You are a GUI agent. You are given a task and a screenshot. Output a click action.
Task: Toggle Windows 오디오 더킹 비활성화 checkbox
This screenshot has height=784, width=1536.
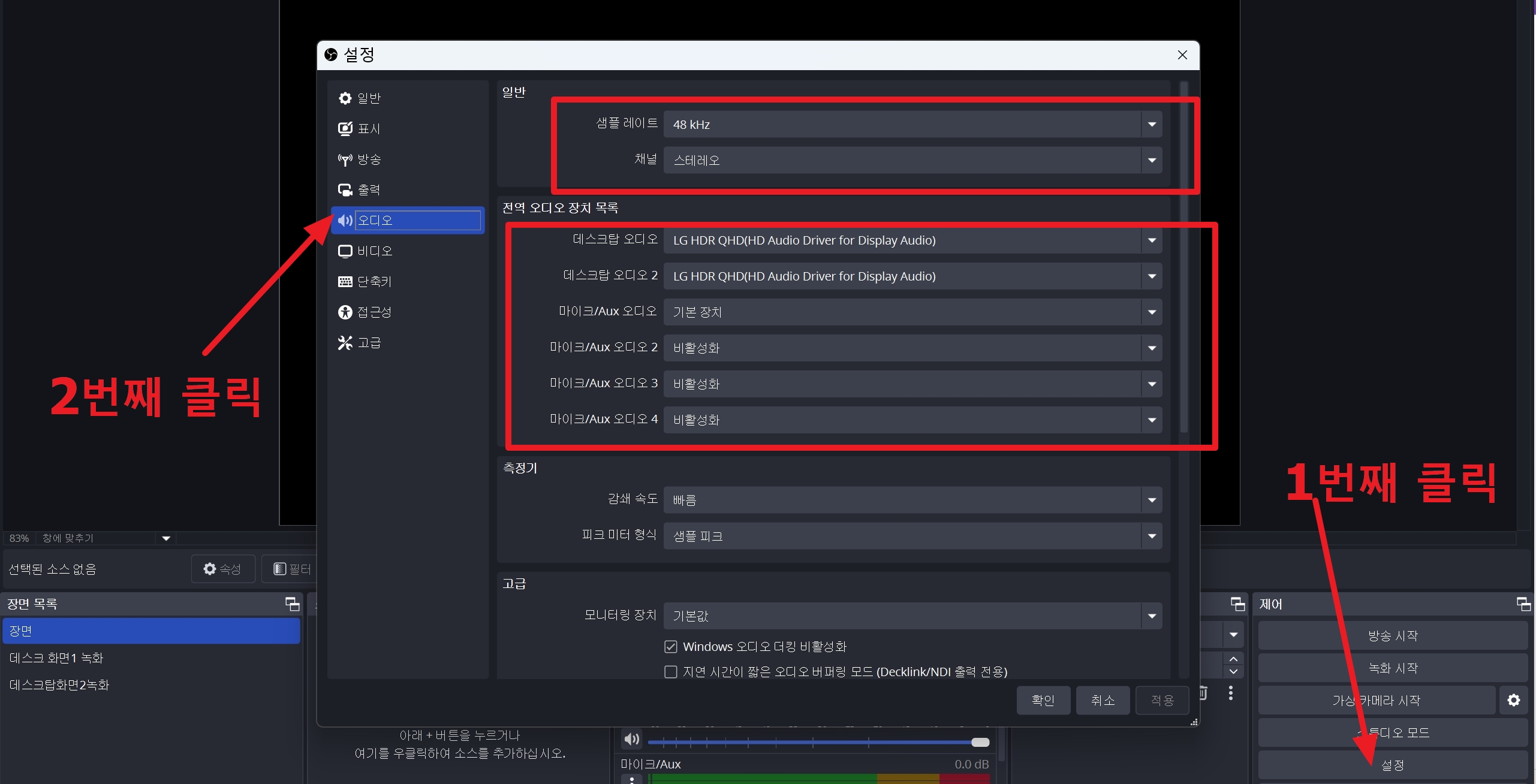[x=671, y=647]
